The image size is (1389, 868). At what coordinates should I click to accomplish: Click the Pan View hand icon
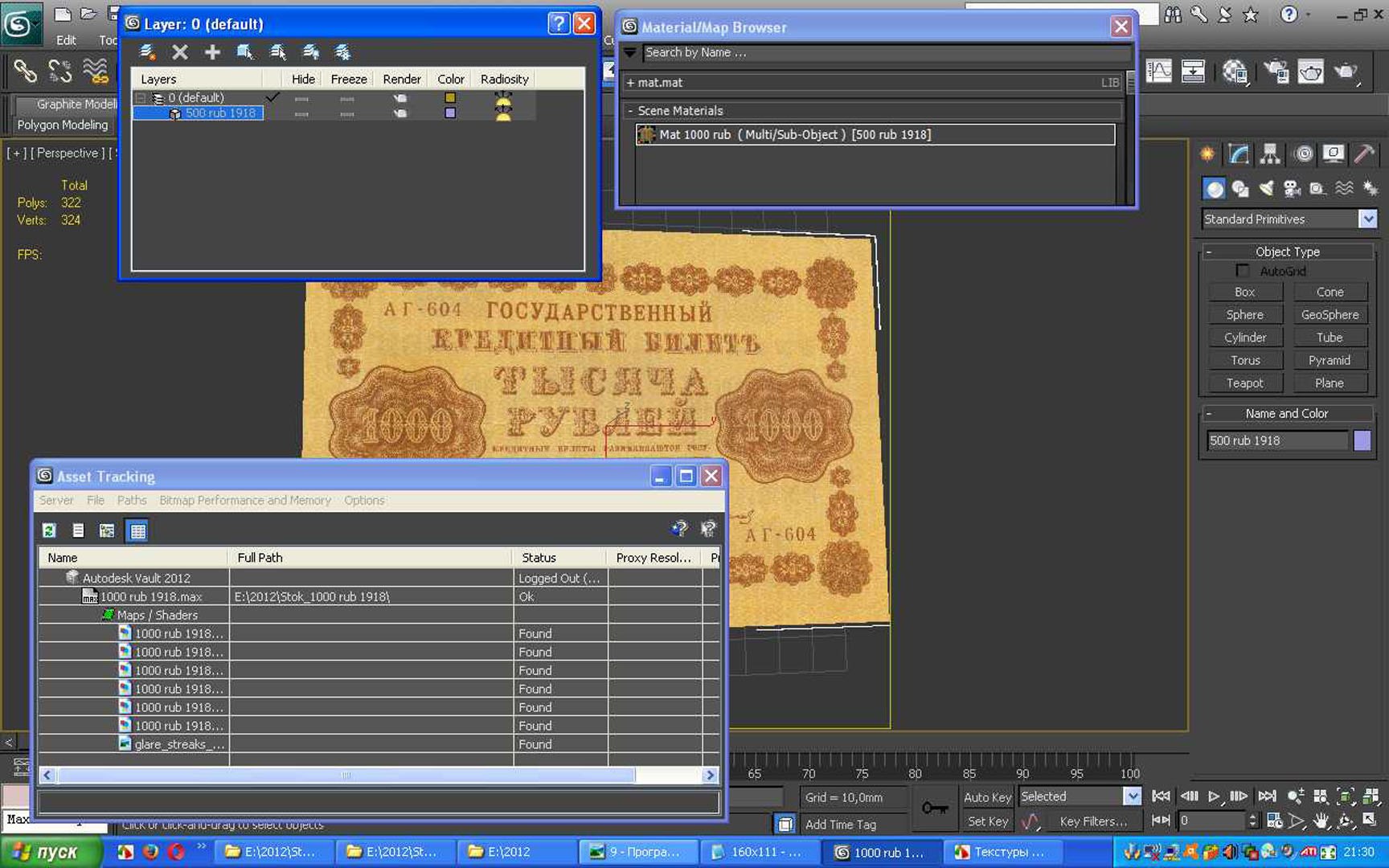(1321, 821)
